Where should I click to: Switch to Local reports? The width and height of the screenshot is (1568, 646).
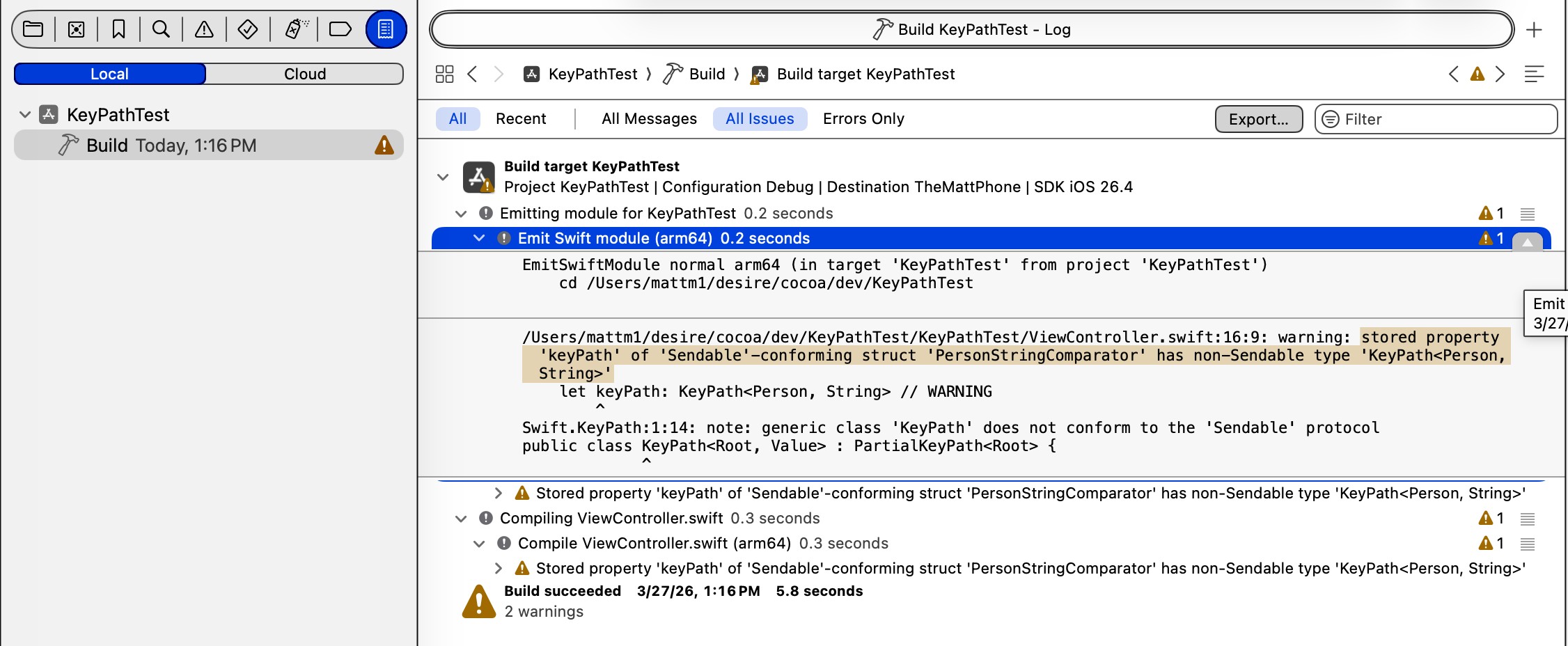point(110,74)
